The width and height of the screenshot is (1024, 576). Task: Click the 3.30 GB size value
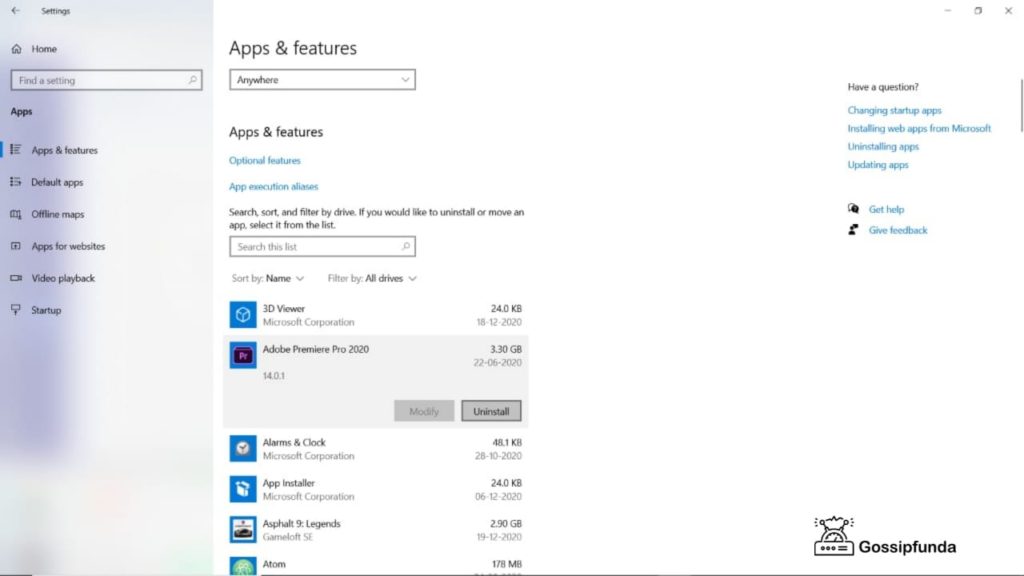tap(506, 349)
